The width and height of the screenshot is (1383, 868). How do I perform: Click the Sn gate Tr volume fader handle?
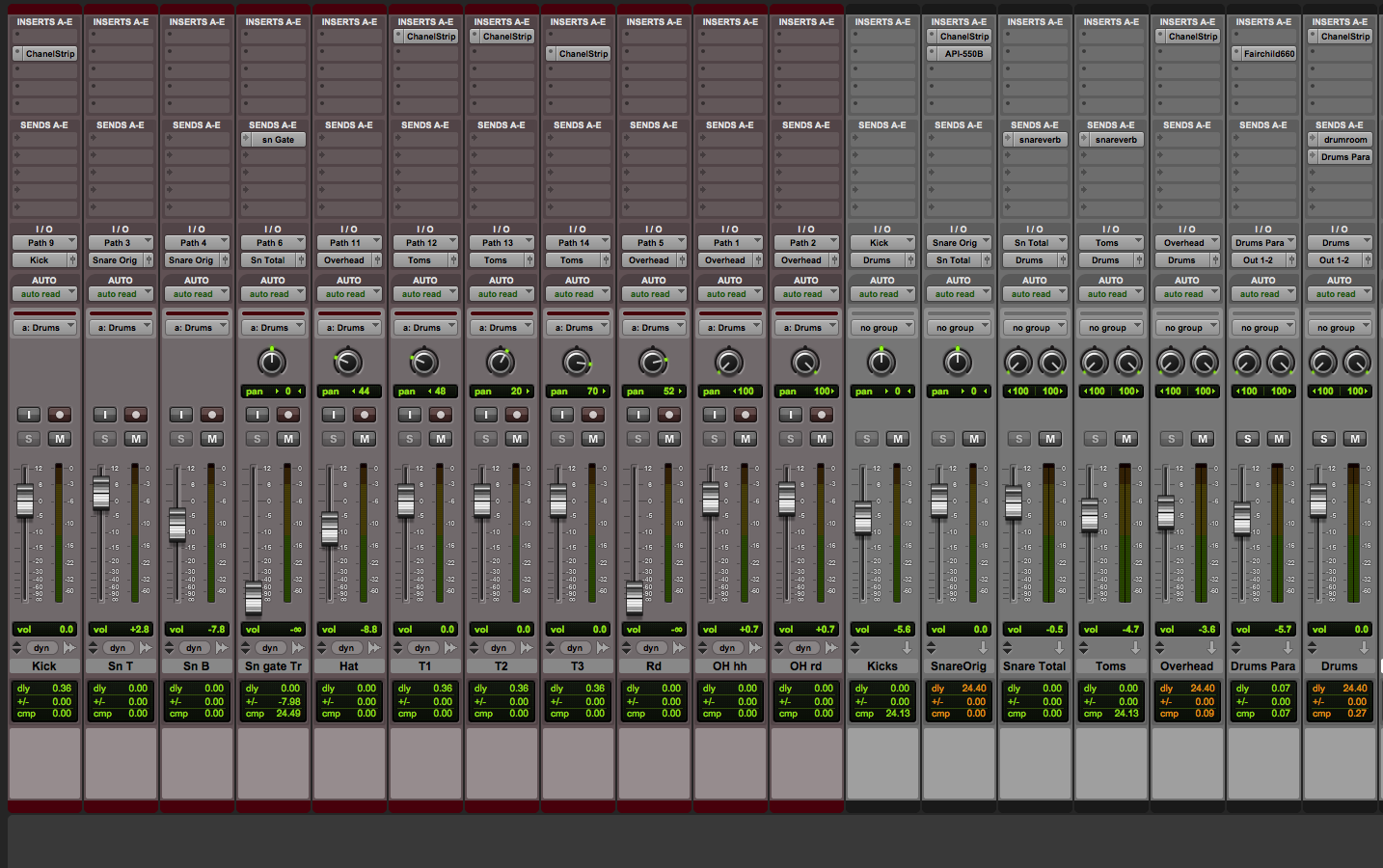[x=254, y=599]
